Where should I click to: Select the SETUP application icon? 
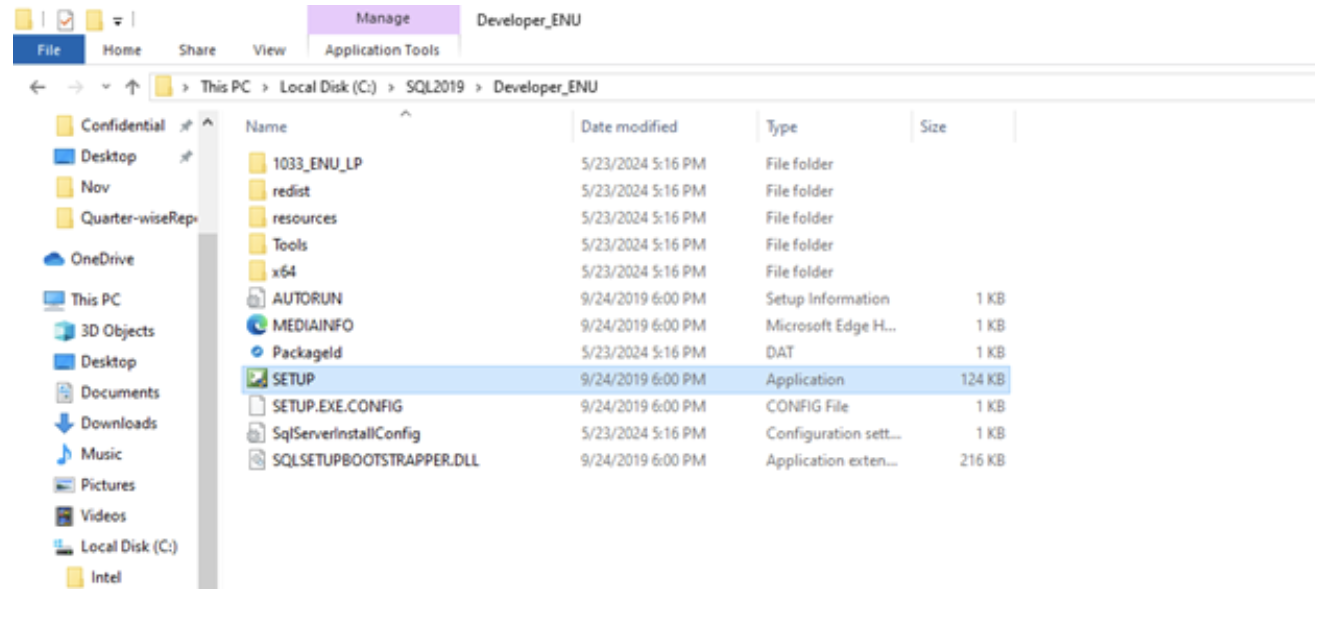pyautogui.click(x=256, y=380)
